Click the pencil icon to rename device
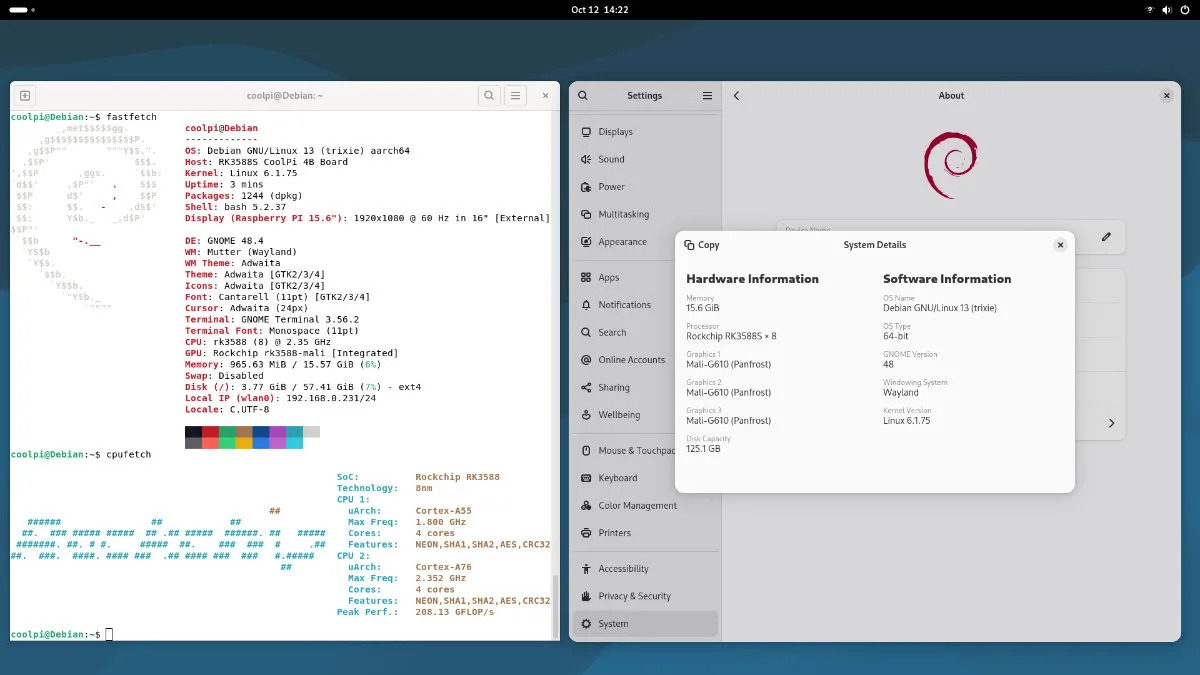The height and width of the screenshot is (675, 1200). pos(1106,237)
